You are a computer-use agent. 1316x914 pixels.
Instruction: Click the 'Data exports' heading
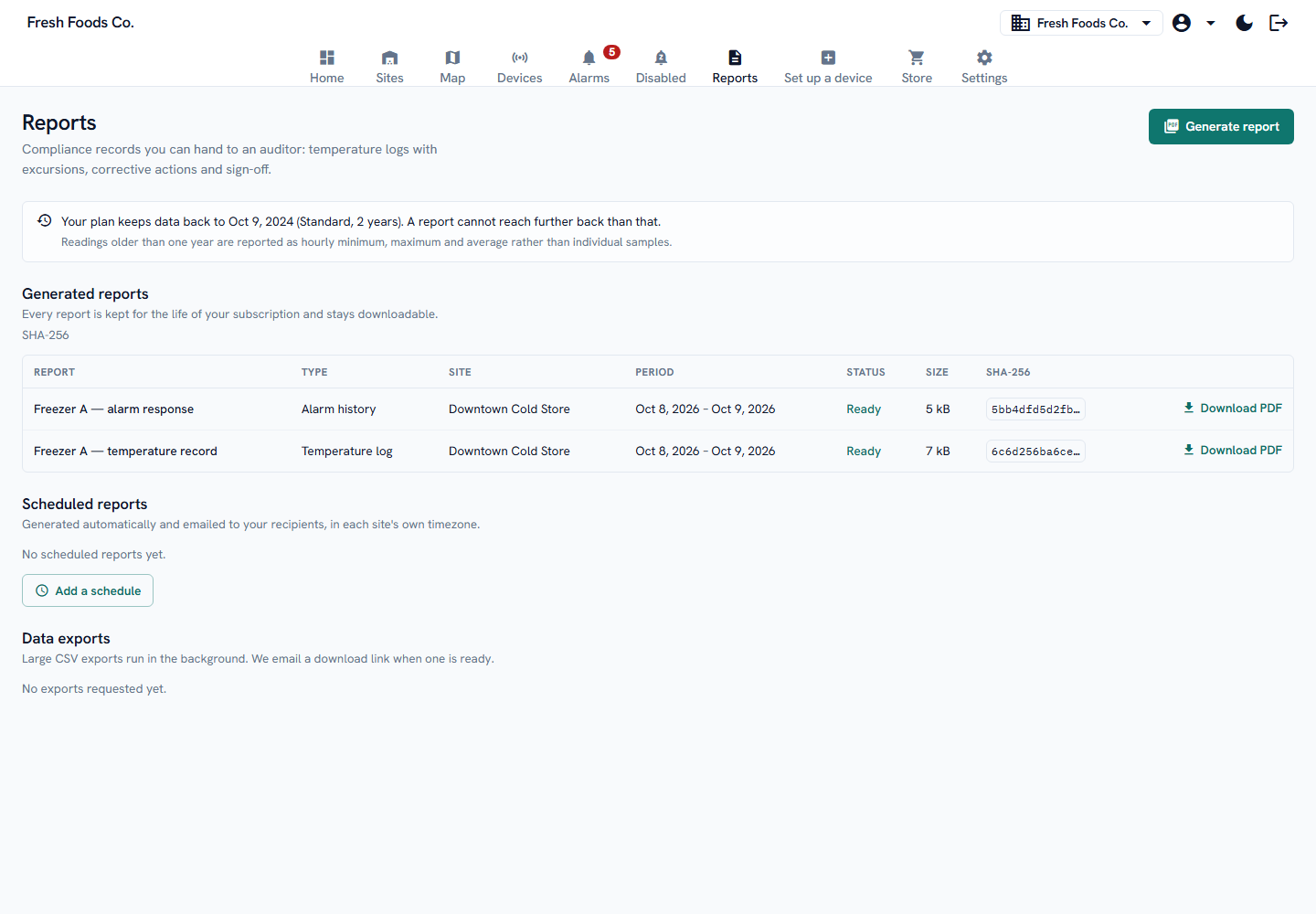click(66, 638)
